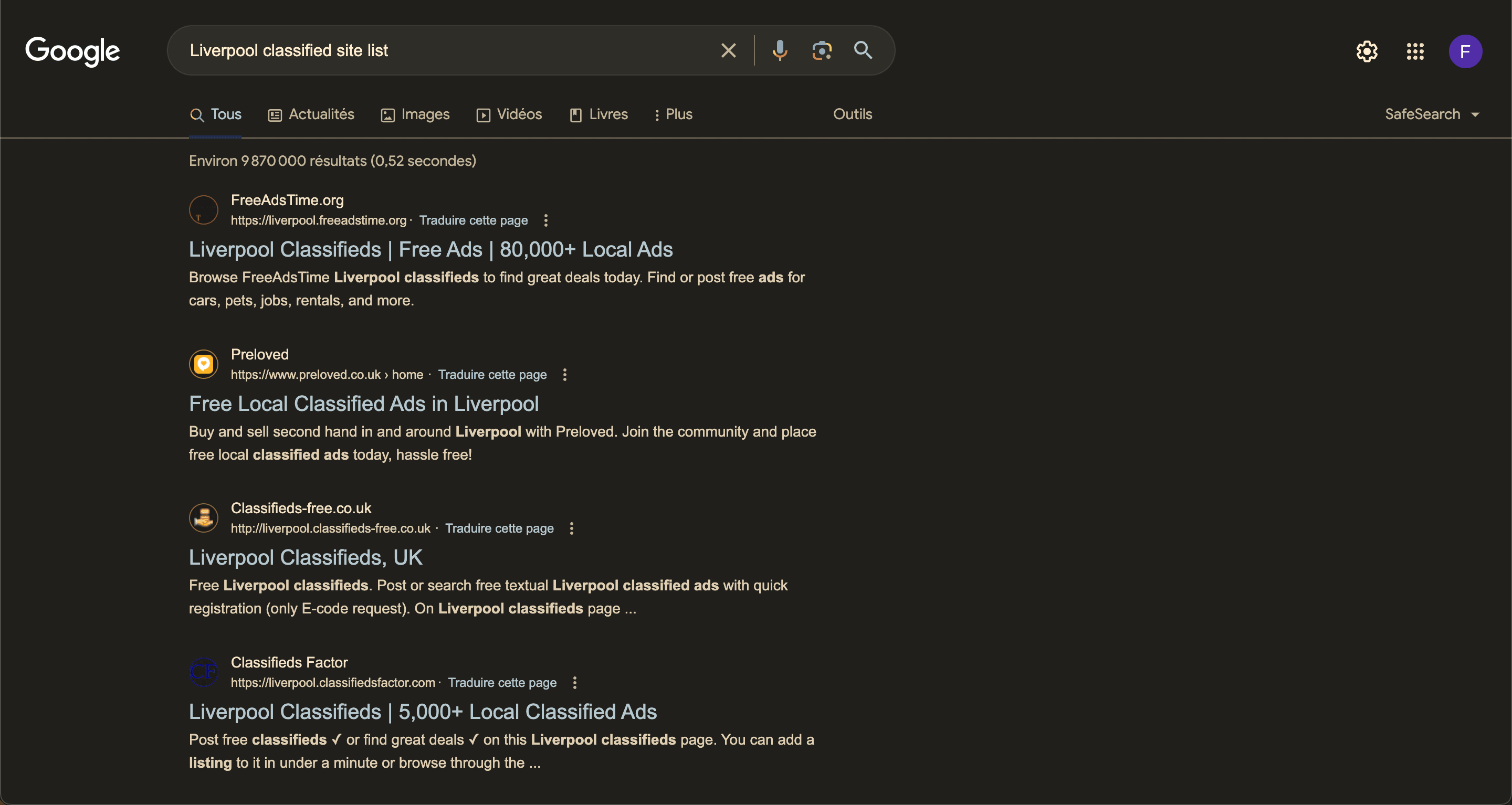
Task: Open quick settings gear icon
Action: coord(1367,51)
